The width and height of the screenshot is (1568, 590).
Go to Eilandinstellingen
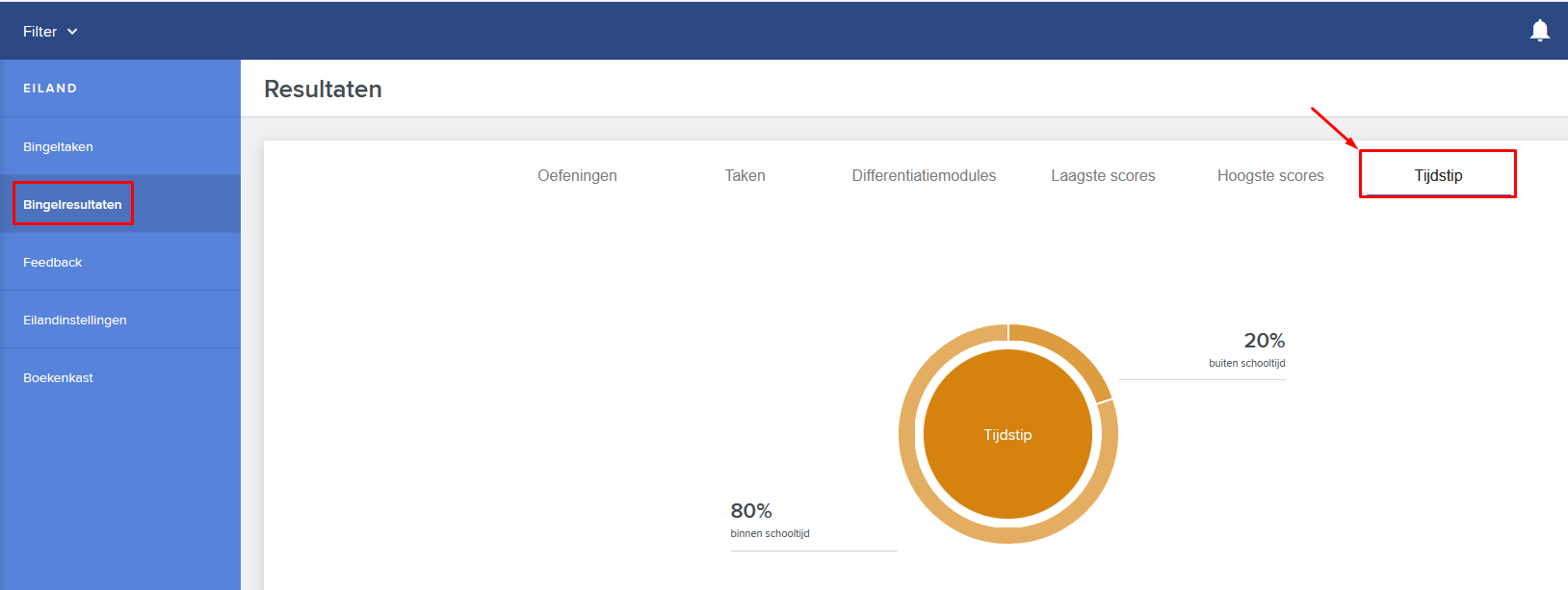[x=120, y=320]
